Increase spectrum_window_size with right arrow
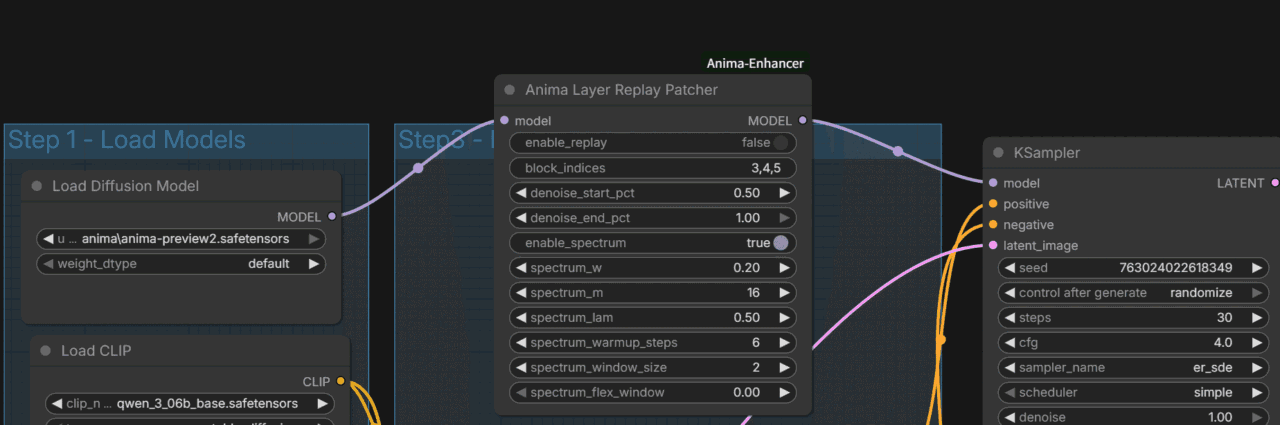 [x=785, y=368]
